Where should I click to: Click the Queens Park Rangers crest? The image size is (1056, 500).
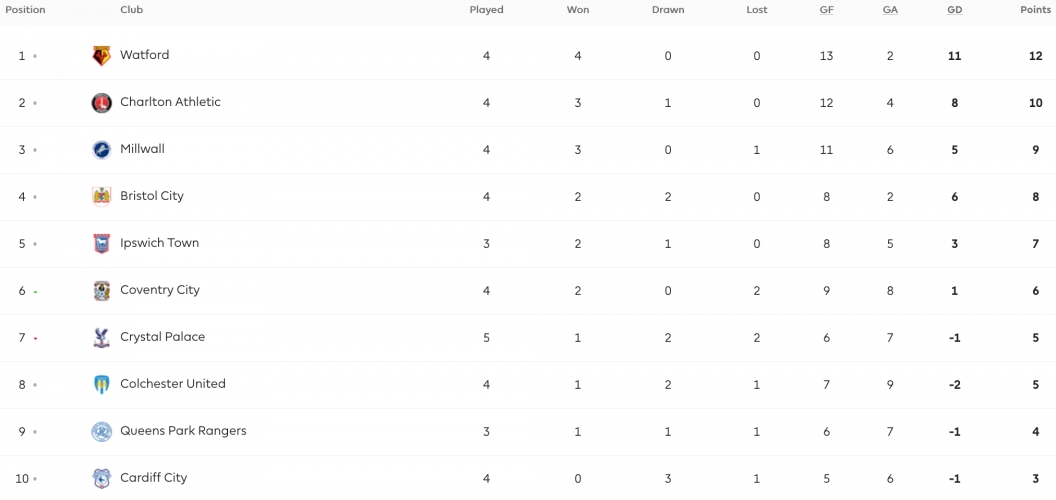point(101,431)
